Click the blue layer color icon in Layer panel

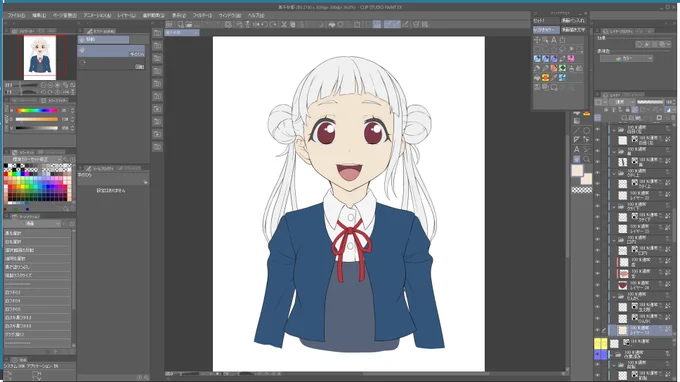[668, 110]
